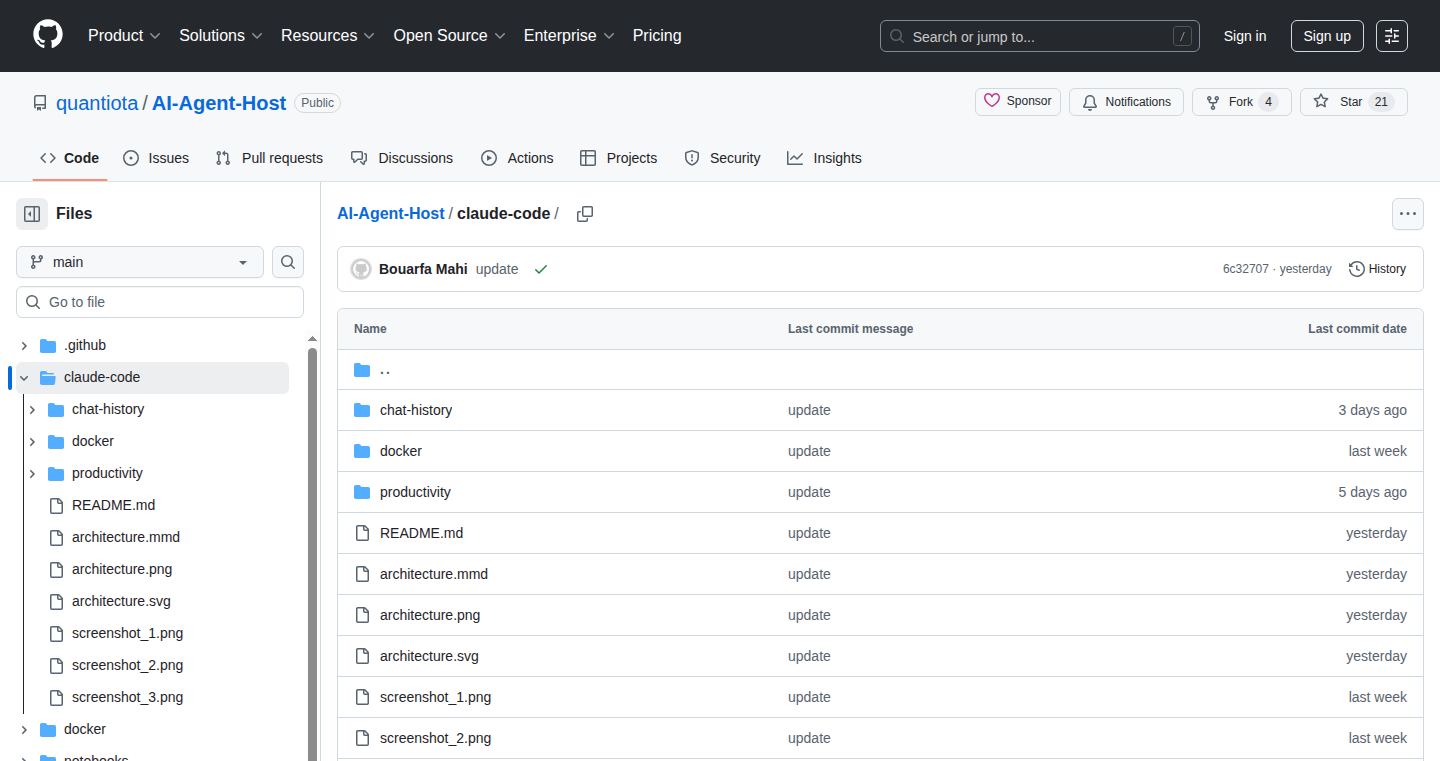Open architecture.mmd in file table
Screen dimensions: 1440x761
tap(434, 574)
